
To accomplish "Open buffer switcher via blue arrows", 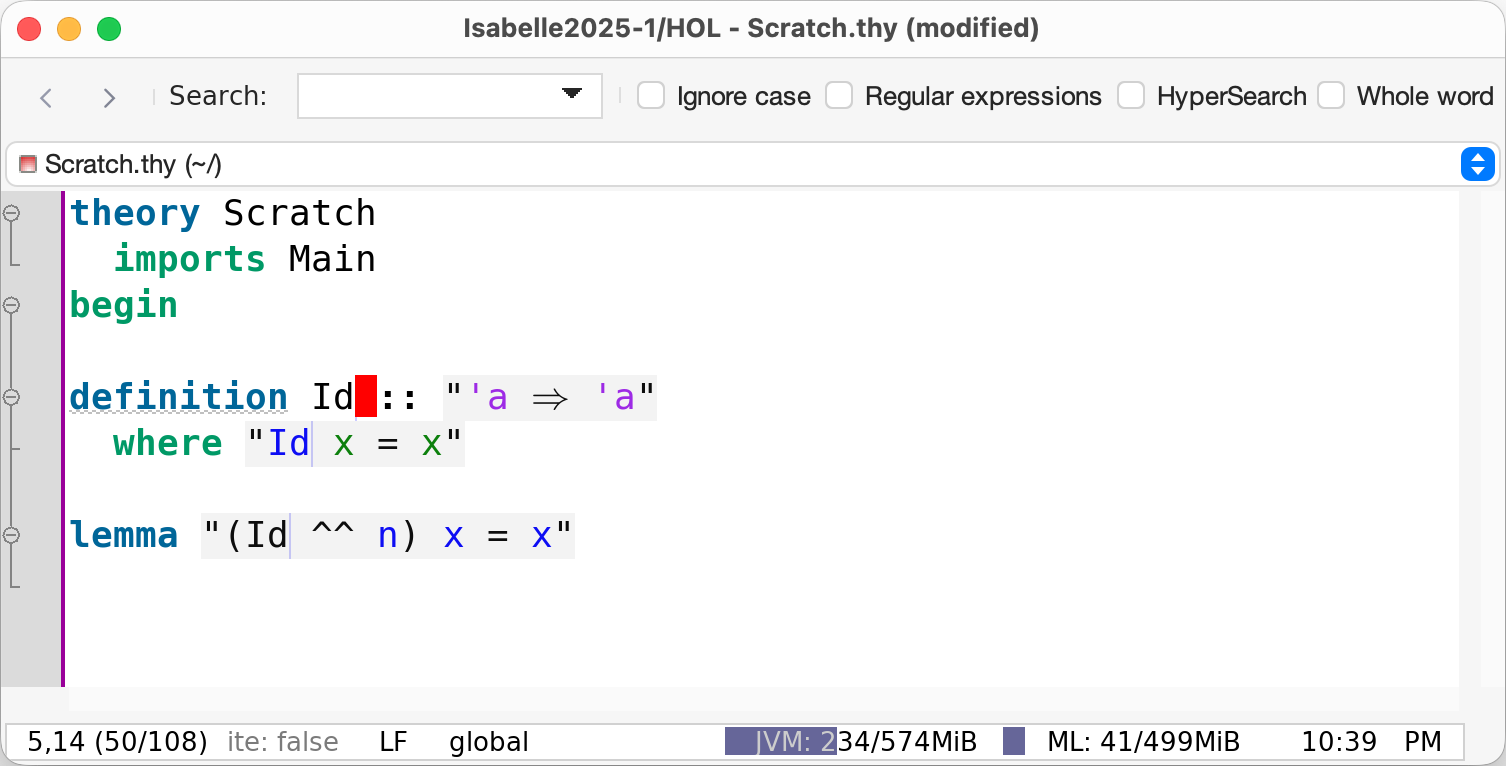I will 1477,164.
